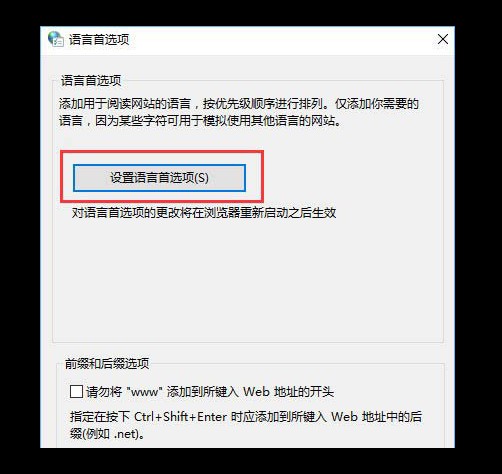Click the text 指定在按下 Ctrl+Shift+Enter
502x474 pixels.
[x=246, y=417]
